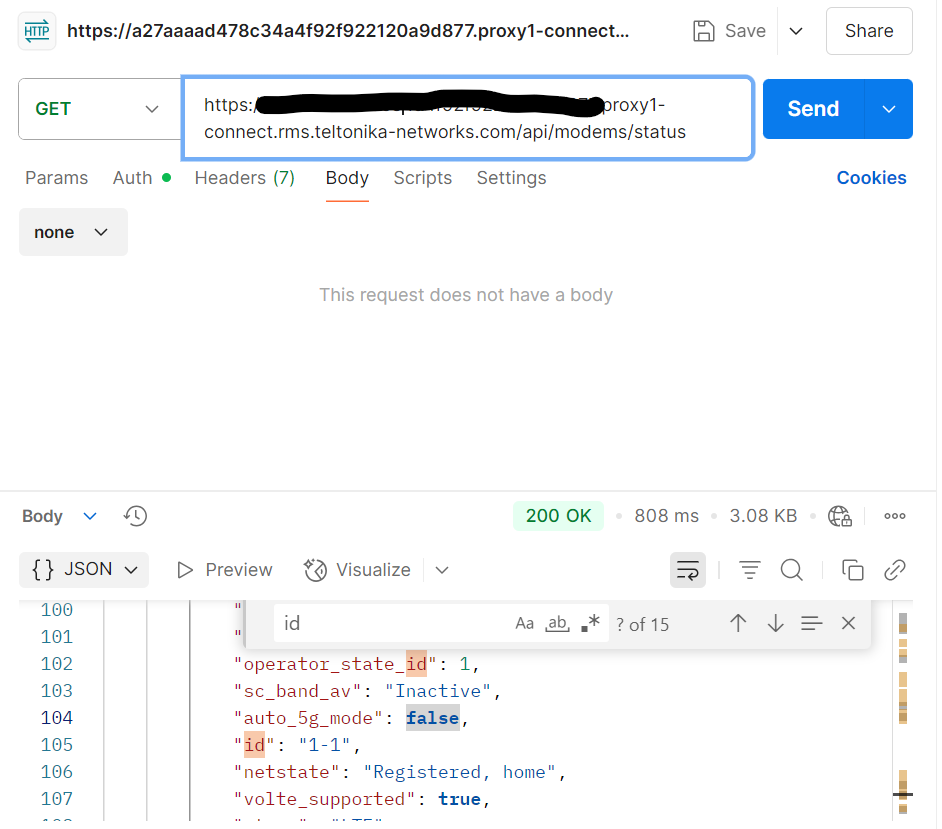Open the Settings tab
Screen dimensions: 942x829
tap(511, 178)
